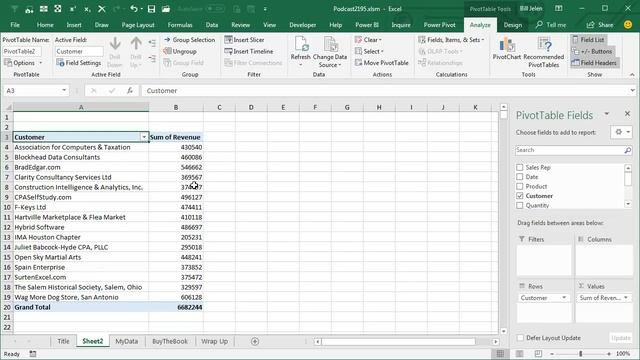Check the Sales Rep field
Image resolution: width=640 pixels, height=360 pixels.
(x=520, y=167)
